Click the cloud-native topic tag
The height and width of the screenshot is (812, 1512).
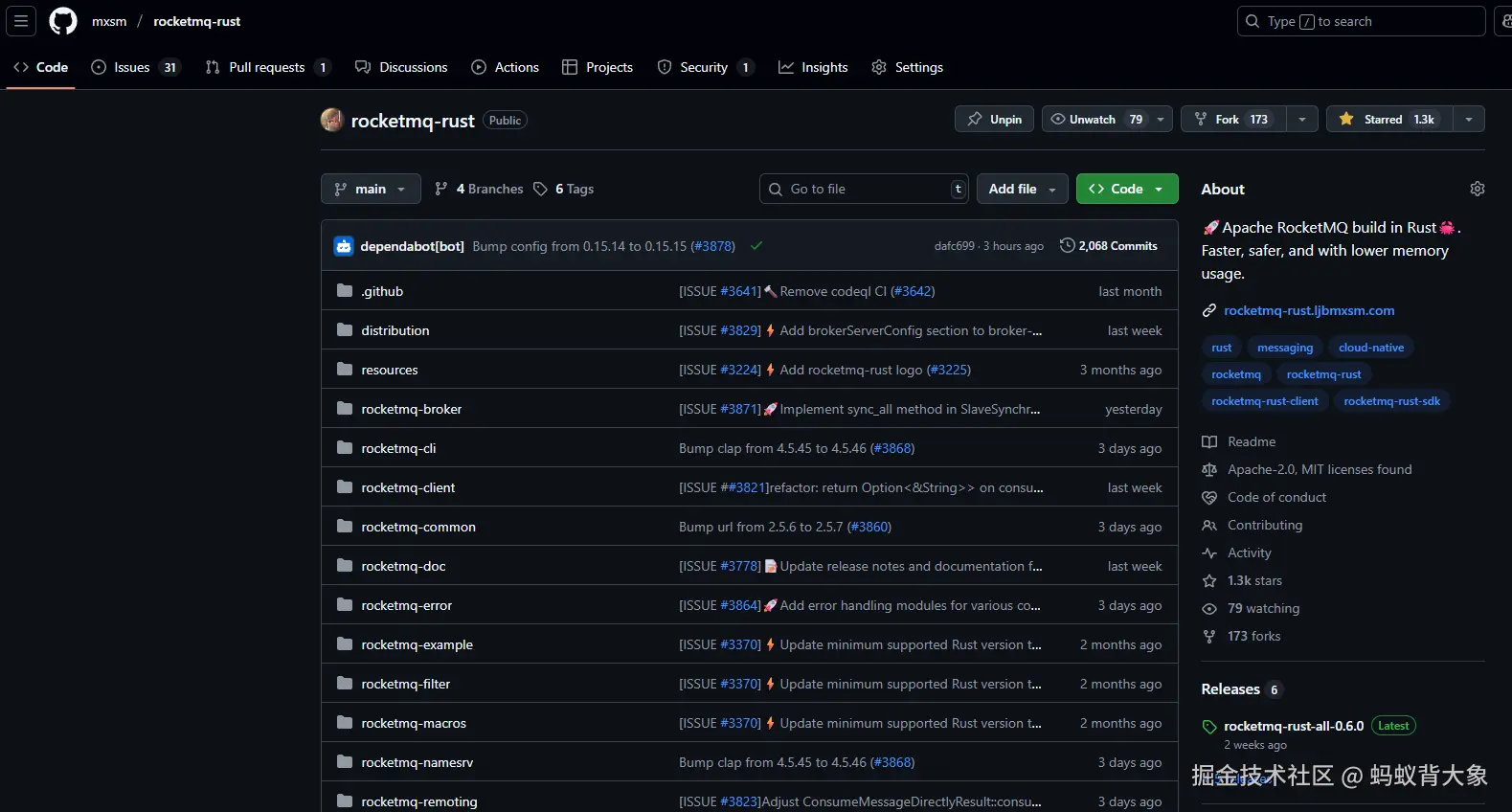(1371, 348)
